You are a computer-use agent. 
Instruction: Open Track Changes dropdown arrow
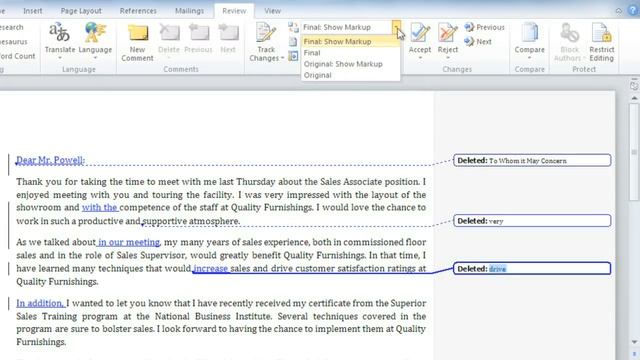(282, 58)
